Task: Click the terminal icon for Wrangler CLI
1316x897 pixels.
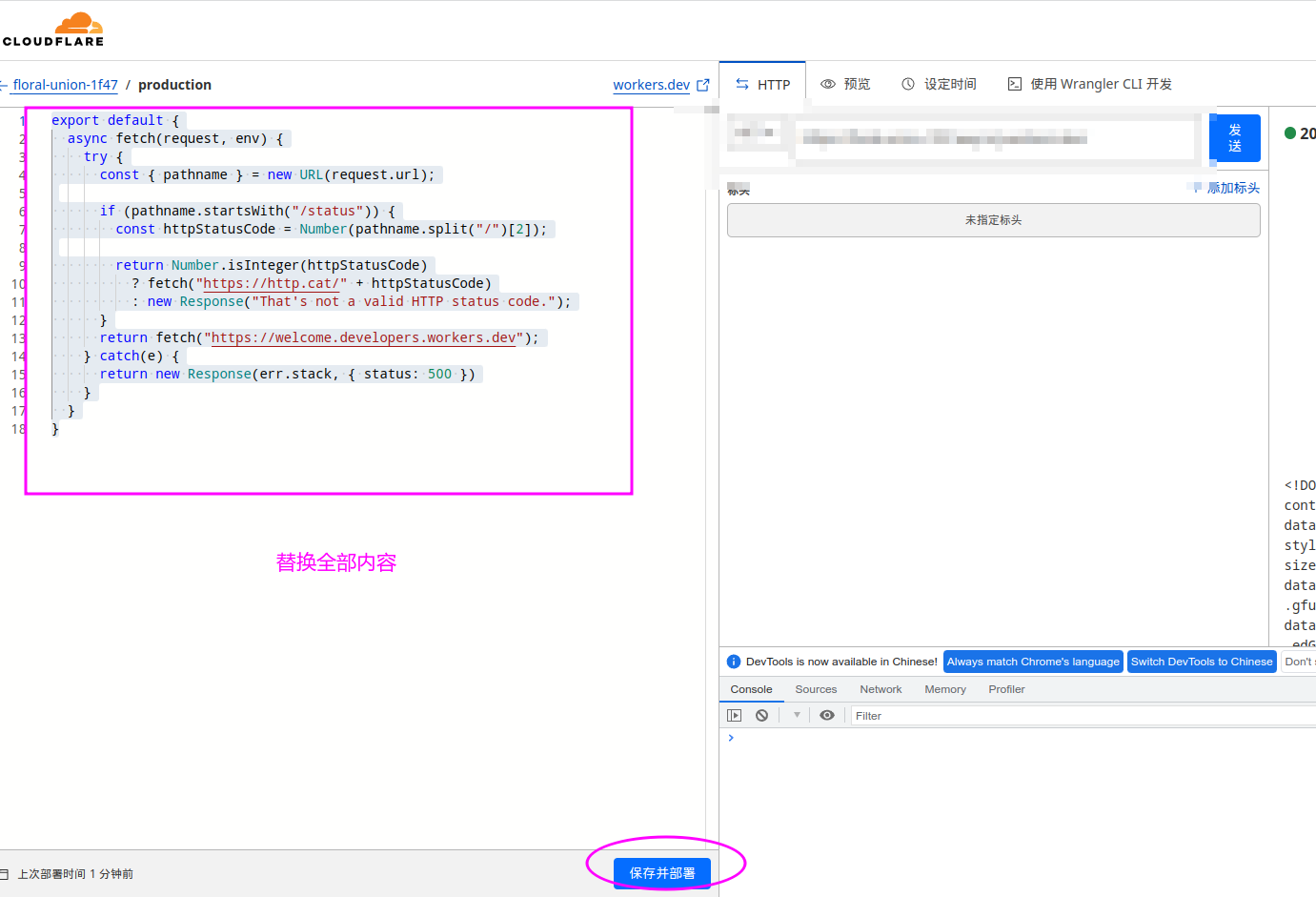Action: click(x=1015, y=84)
